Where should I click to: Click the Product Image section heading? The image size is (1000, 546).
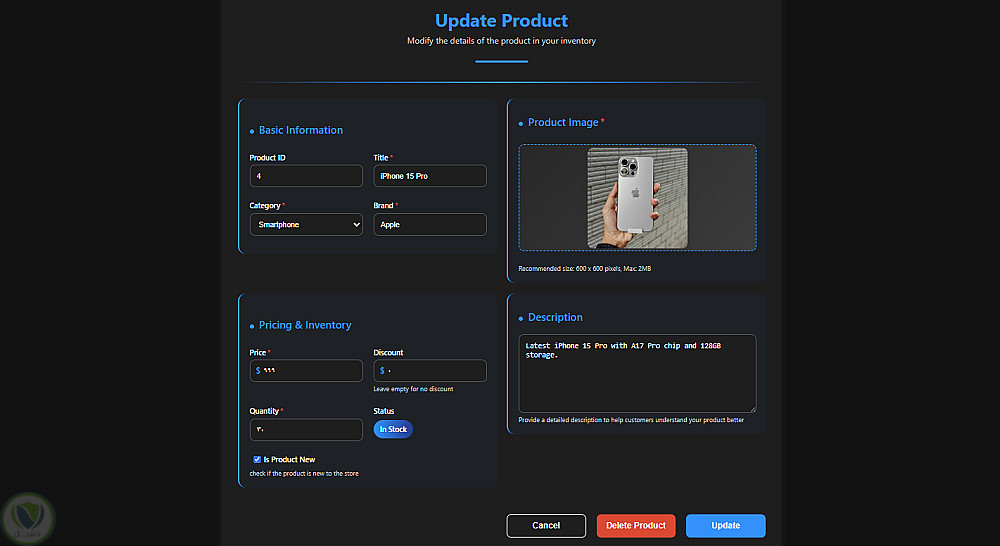(x=563, y=122)
